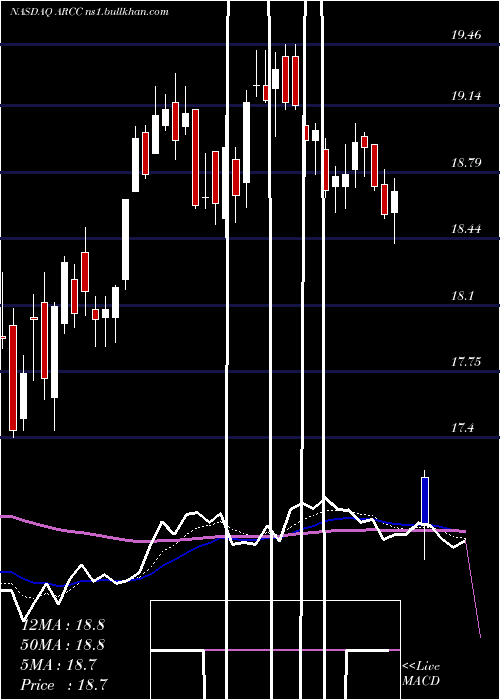Click the 17.4 price level label
The image size is (500, 700).
463,428
